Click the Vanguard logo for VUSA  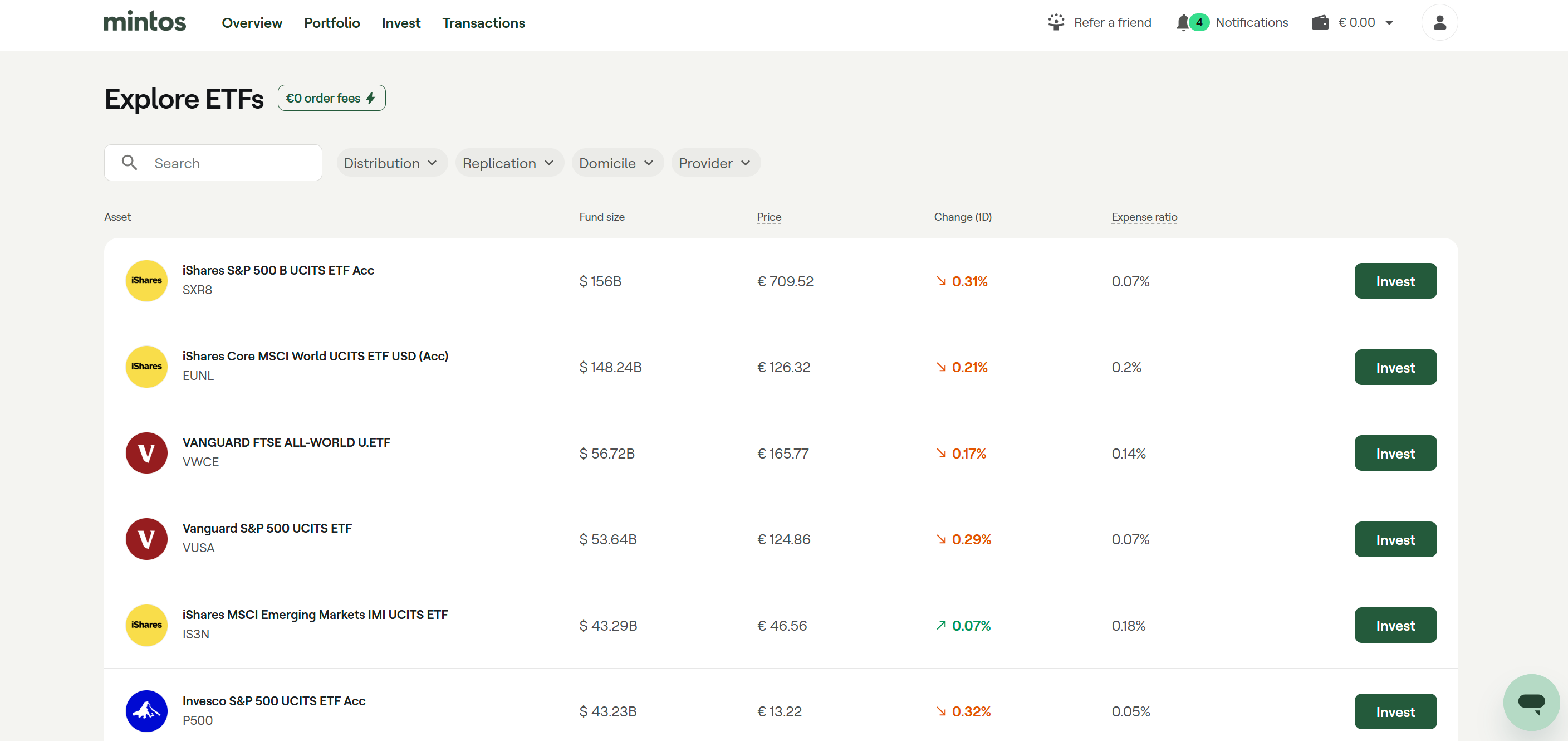(146, 539)
